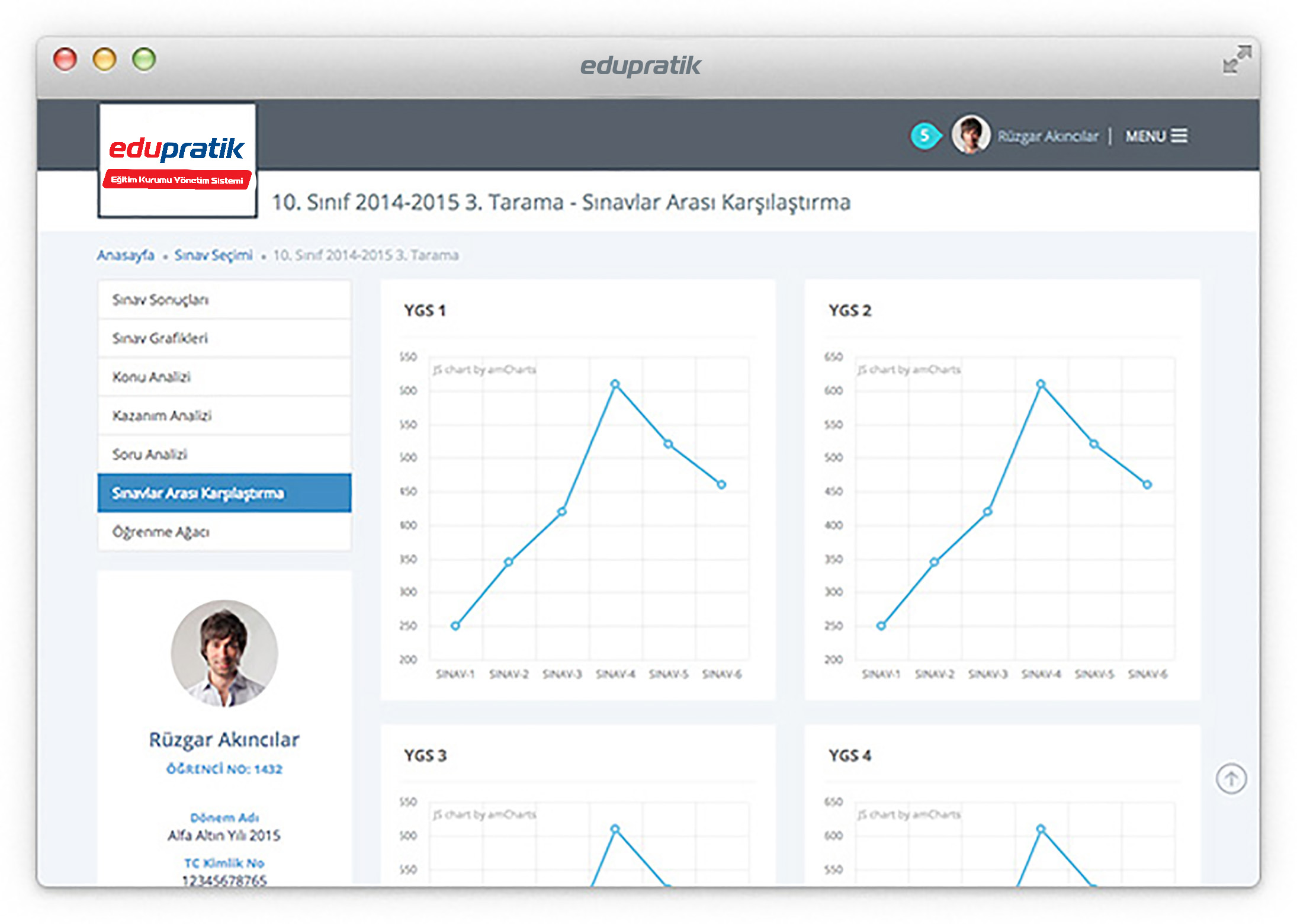The width and height of the screenshot is (1297, 924).
Task: Click the teal S badge icon in header
Action: 925,136
